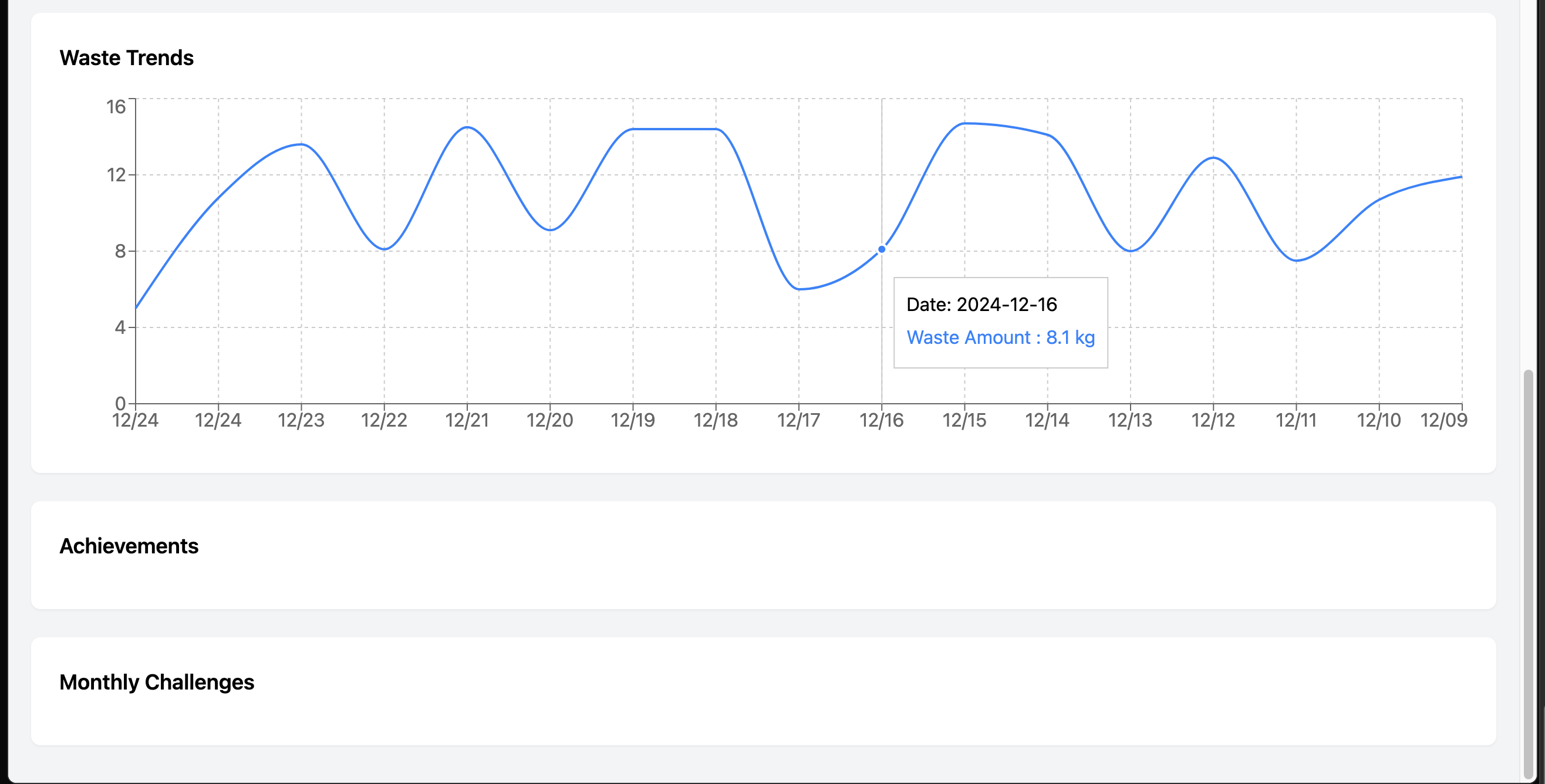
Task: Expand the Monthly Challenges section
Action: [157, 682]
